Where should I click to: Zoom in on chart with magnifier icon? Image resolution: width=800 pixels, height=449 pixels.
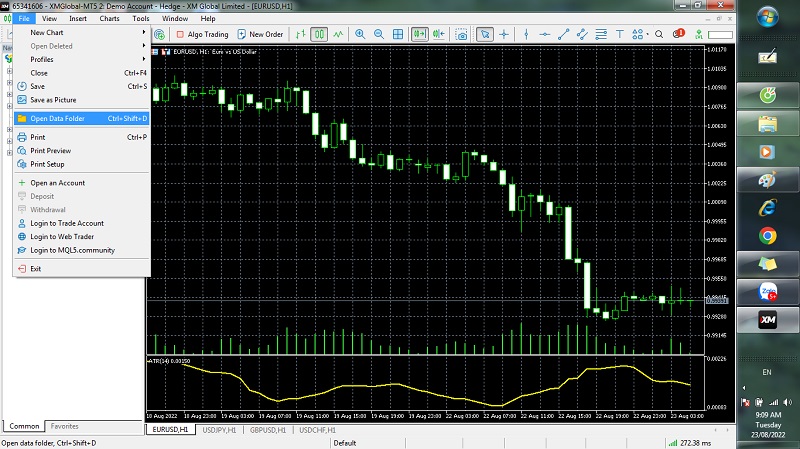coord(358,34)
